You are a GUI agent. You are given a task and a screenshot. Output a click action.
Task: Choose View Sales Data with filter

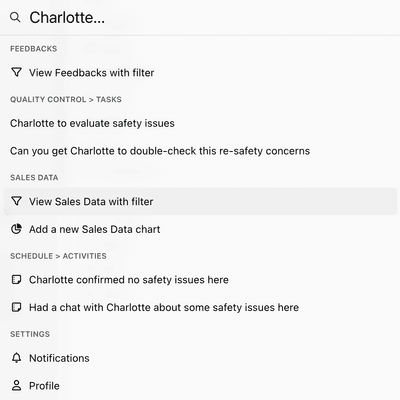[x=200, y=201]
